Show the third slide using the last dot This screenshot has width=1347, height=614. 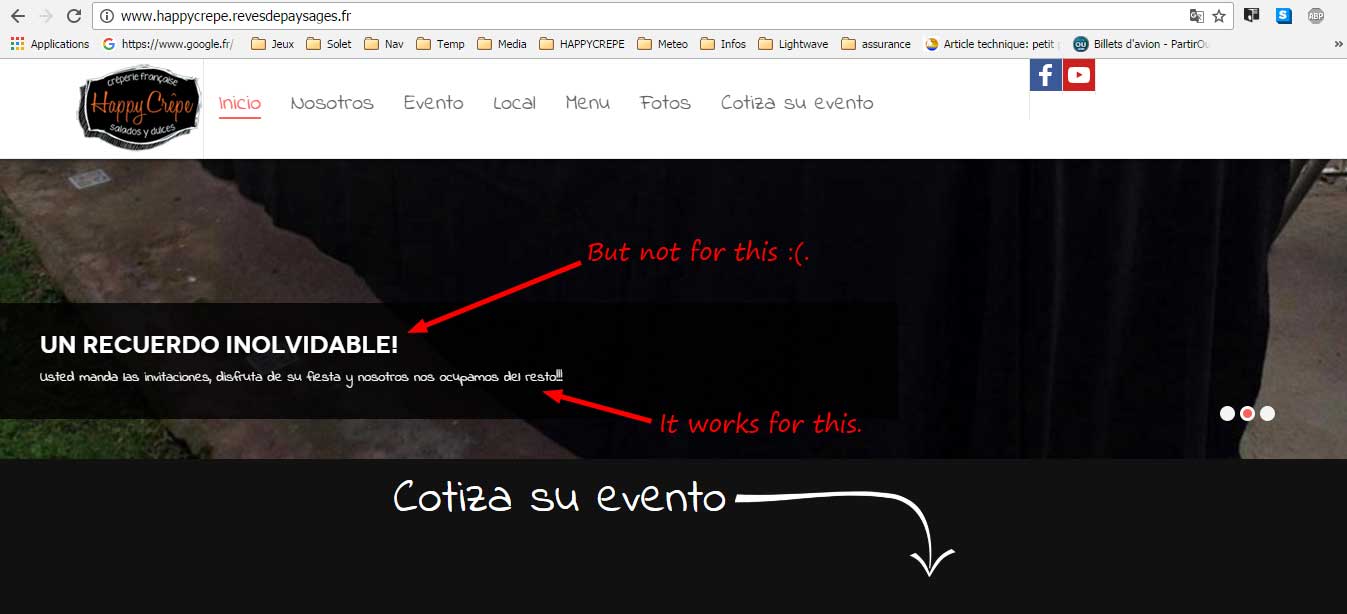[1267, 413]
